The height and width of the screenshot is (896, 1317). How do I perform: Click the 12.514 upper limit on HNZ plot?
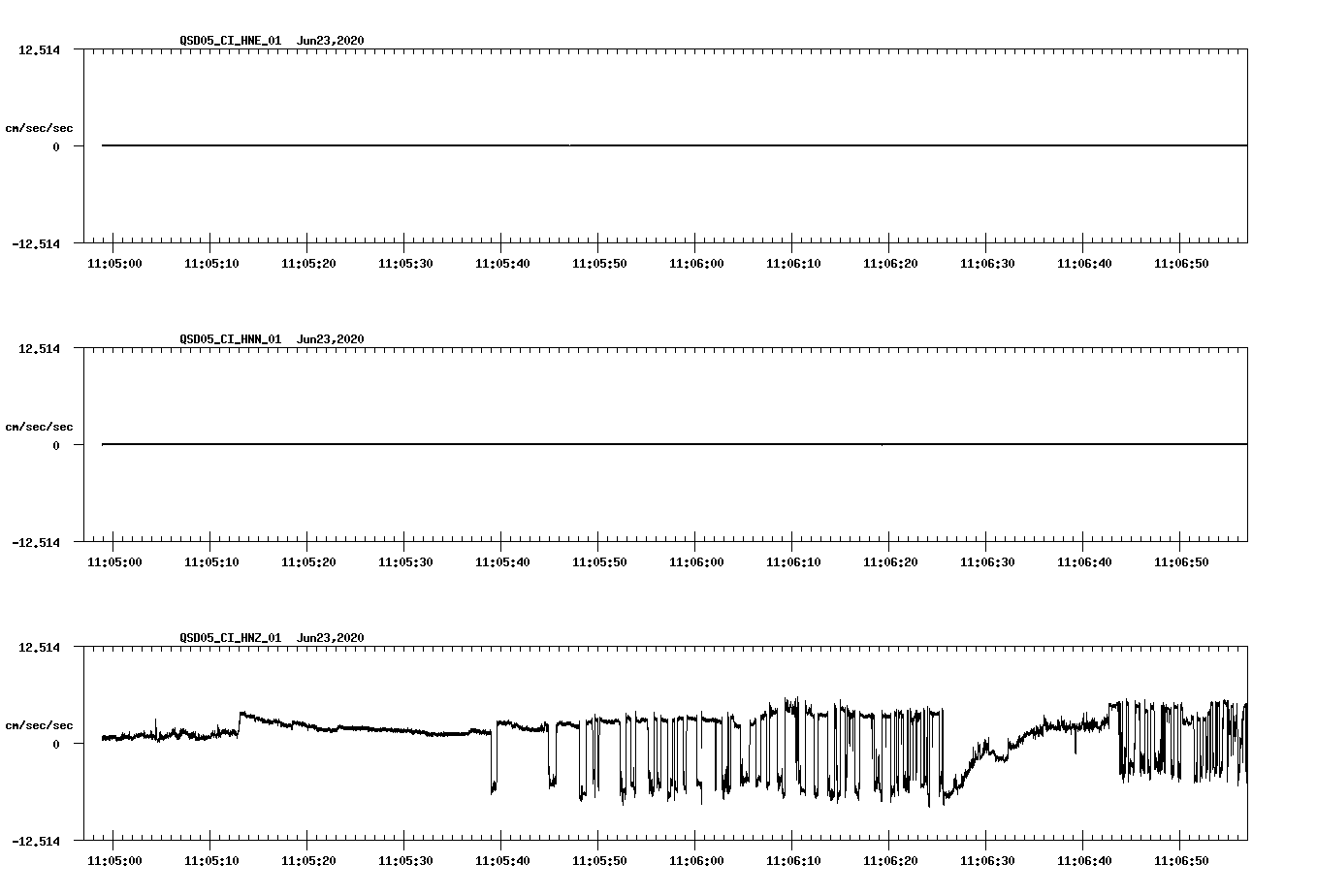click(x=39, y=647)
